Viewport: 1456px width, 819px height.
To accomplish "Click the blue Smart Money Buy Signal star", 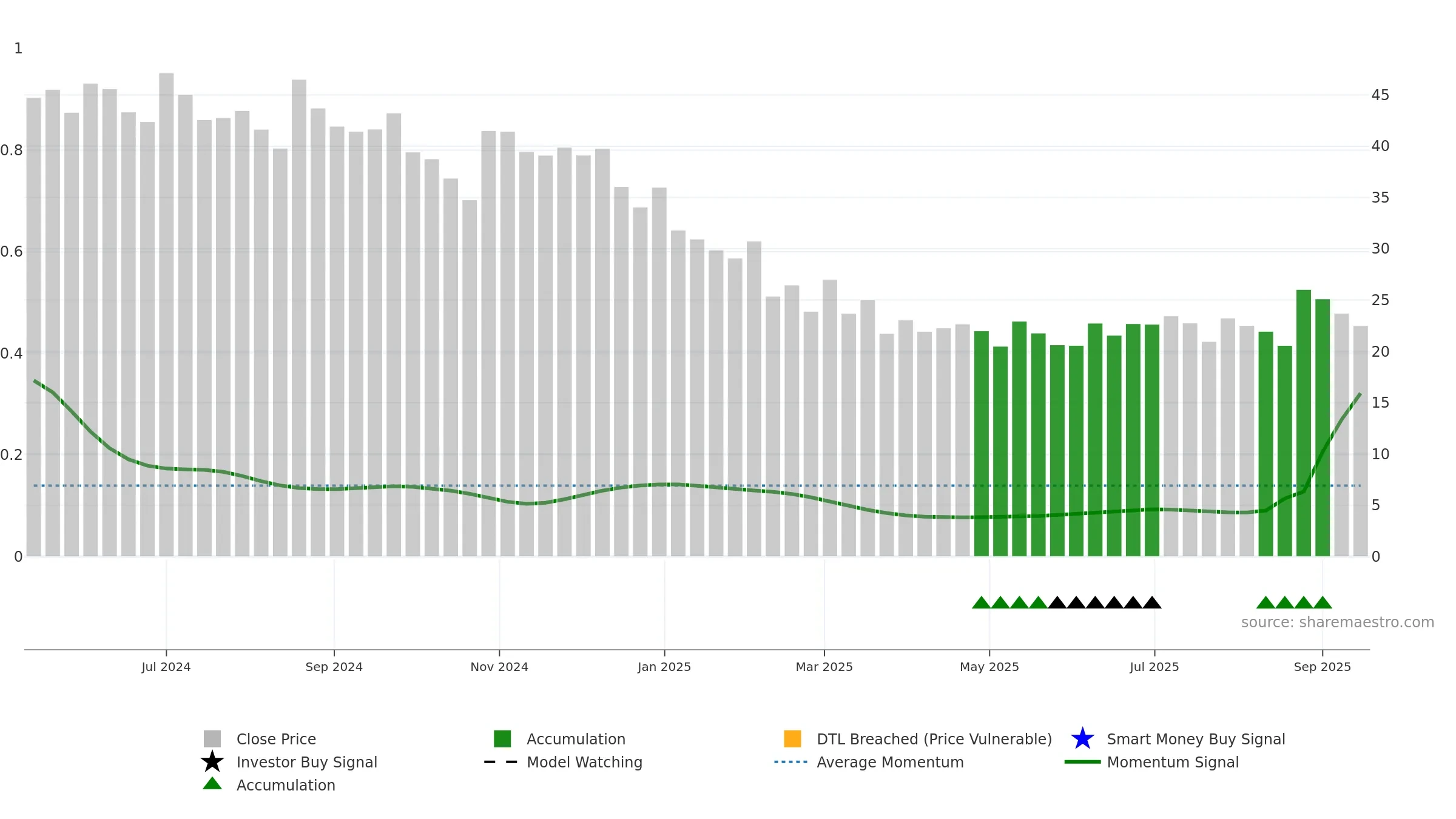I will pyautogui.click(x=1082, y=739).
